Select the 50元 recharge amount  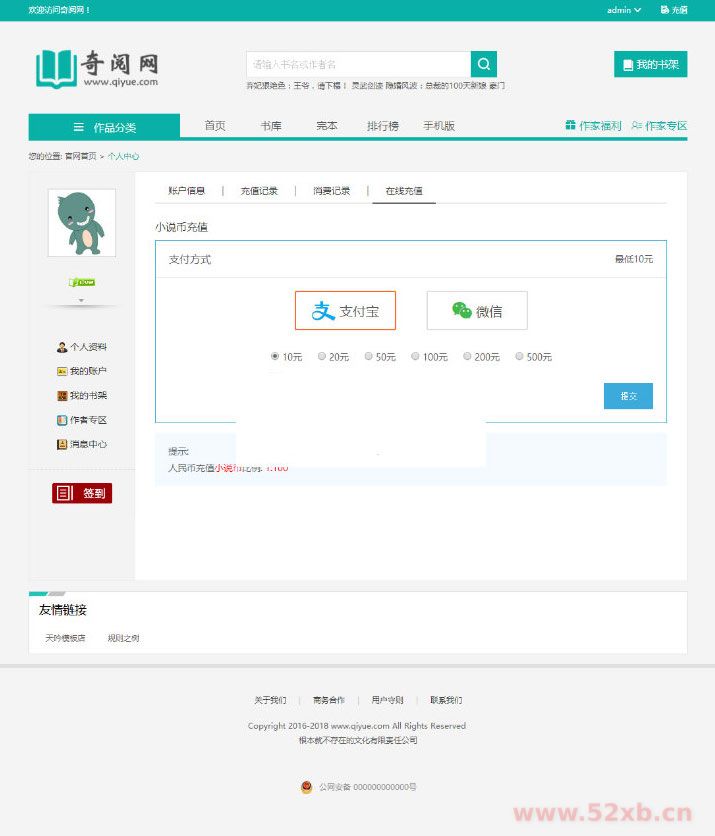pyautogui.click(x=369, y=356)
